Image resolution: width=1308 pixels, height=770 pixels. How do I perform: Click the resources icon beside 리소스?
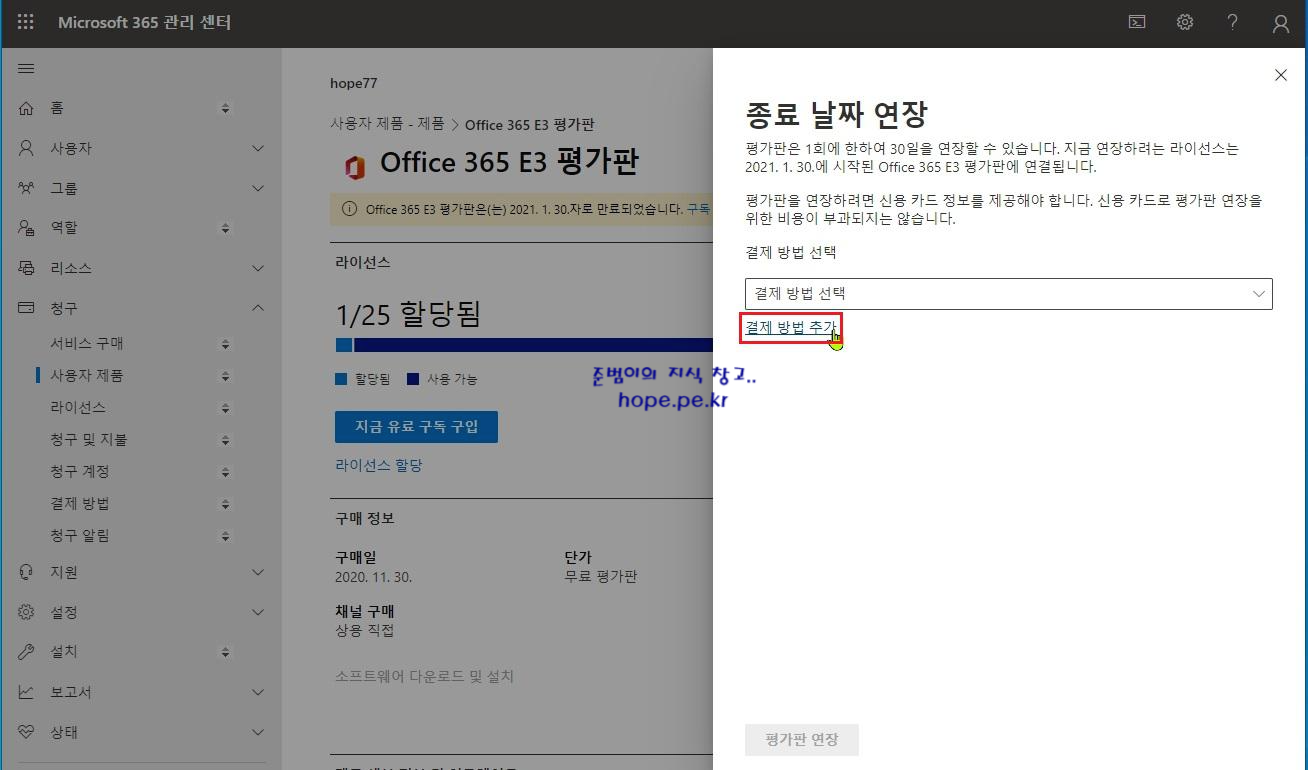click(x=27, y=268)
